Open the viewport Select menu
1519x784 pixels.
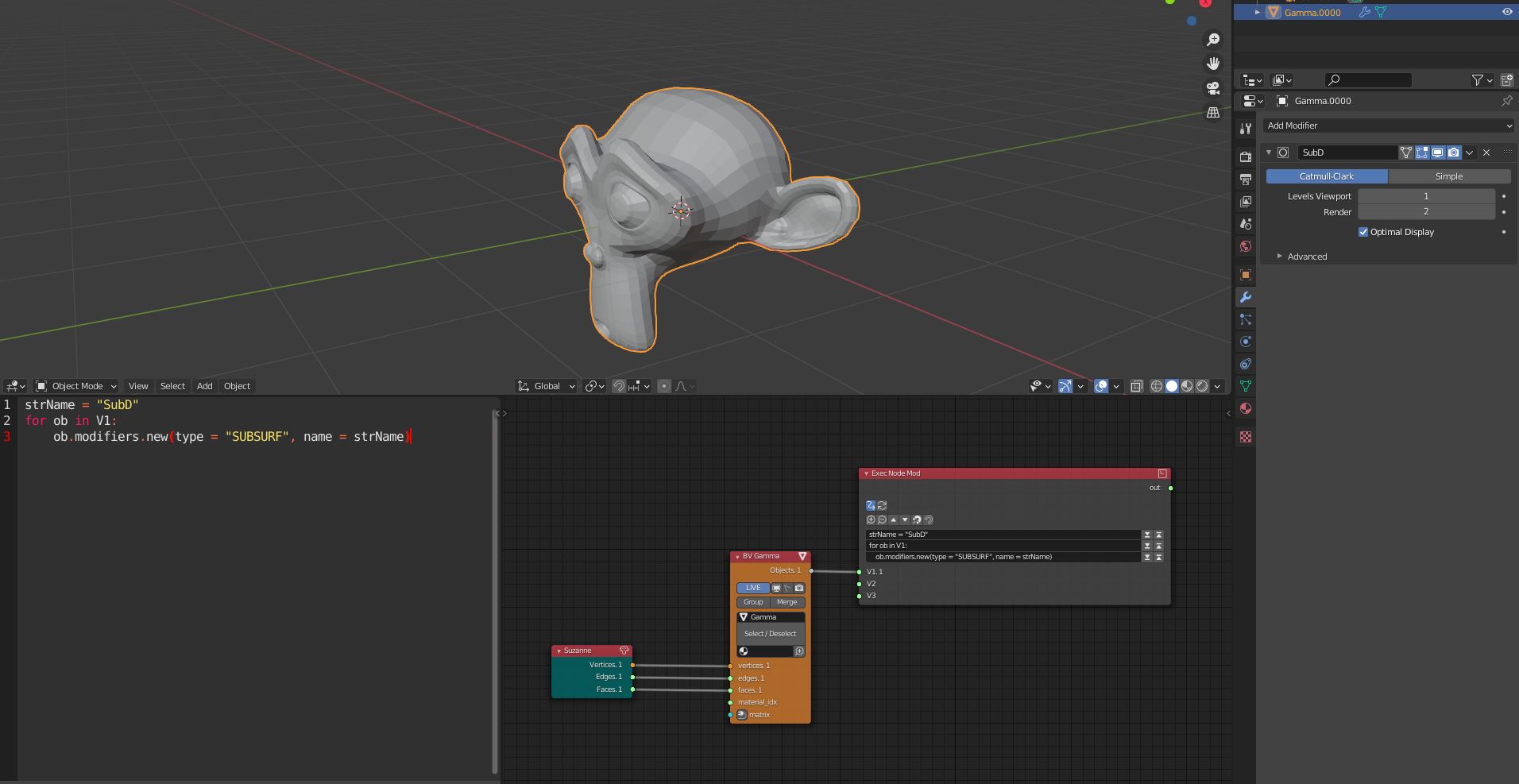172,386
